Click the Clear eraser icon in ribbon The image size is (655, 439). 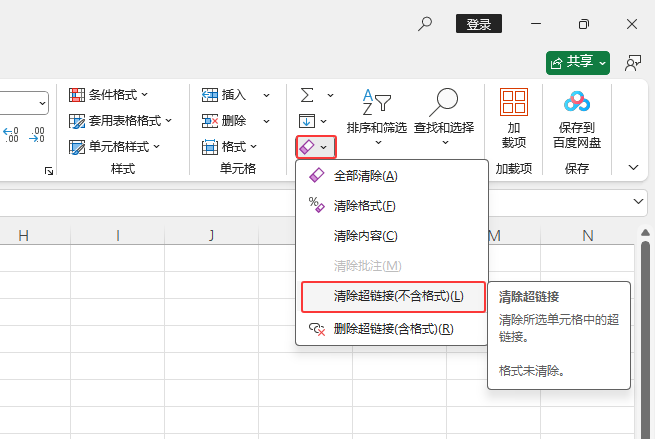[x=307, y=146]
